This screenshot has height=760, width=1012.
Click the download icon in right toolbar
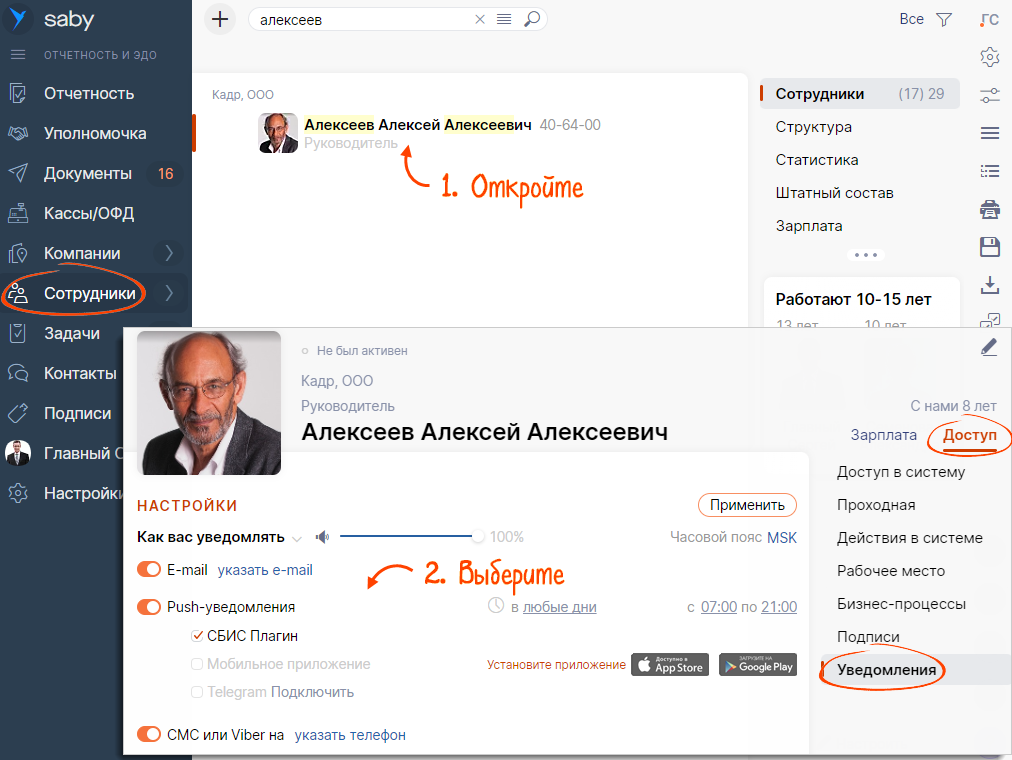coord(990,285)
